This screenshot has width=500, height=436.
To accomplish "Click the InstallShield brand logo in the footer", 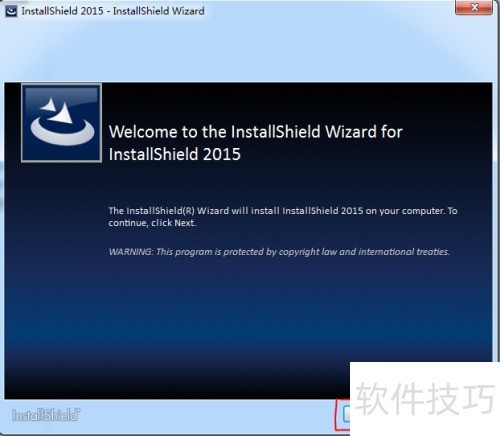I will coord(46,415).
